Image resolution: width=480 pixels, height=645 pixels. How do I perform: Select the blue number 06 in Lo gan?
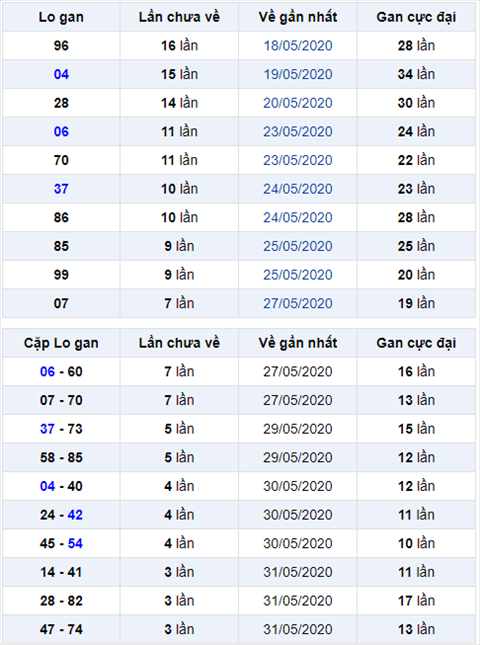(61, 132)
